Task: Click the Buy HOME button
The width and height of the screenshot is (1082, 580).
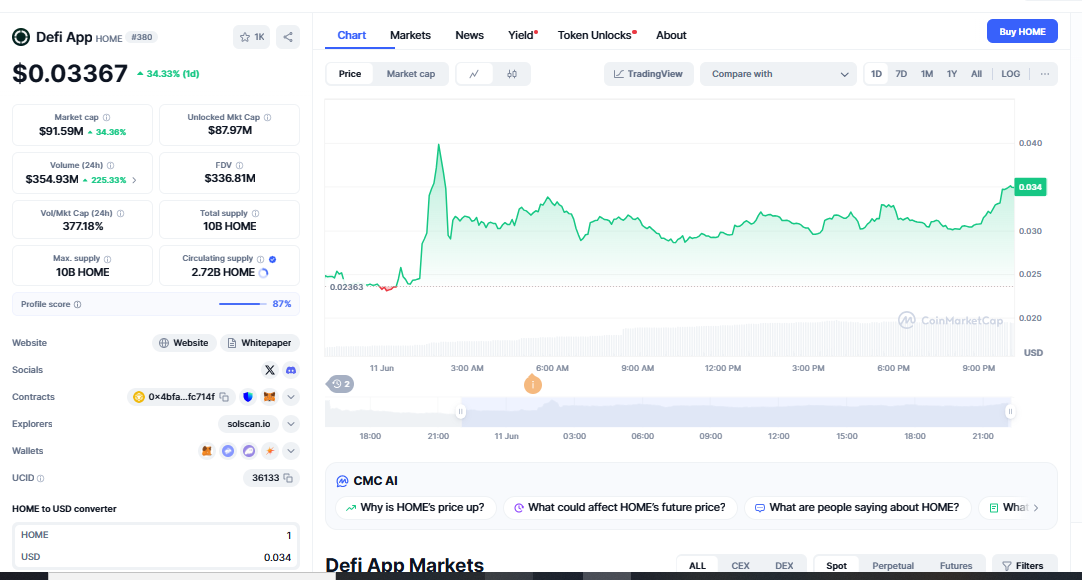Action: click(1022, 32)
